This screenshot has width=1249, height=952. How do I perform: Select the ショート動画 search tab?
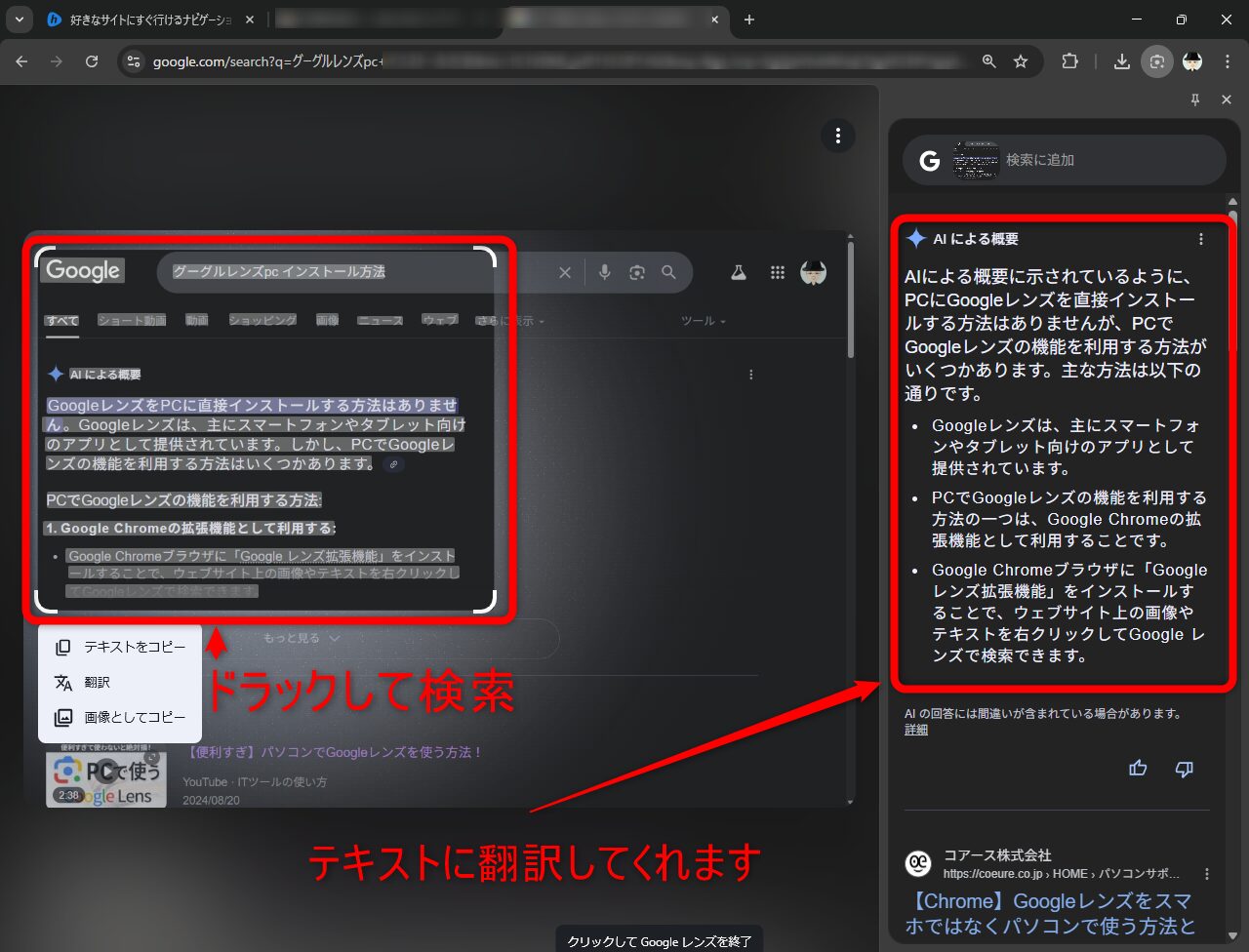pyautogui.click(x=132, y=320)
